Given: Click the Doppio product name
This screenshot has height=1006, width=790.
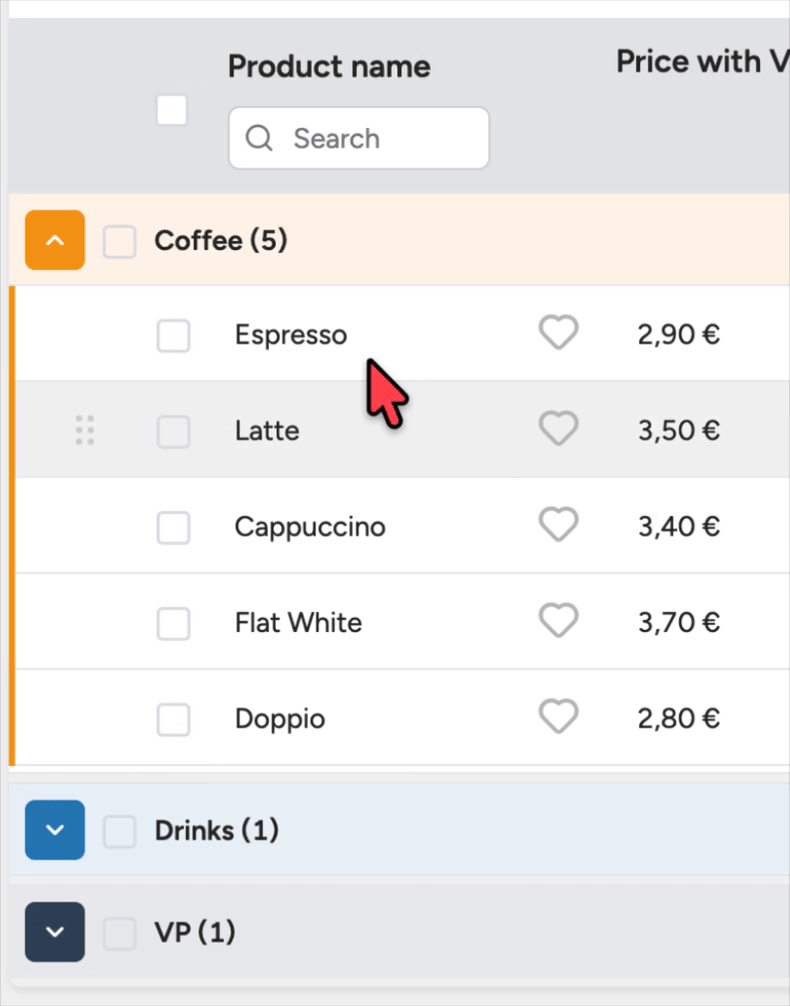Looking at the screenshot, I should click(x=280, y=719).
